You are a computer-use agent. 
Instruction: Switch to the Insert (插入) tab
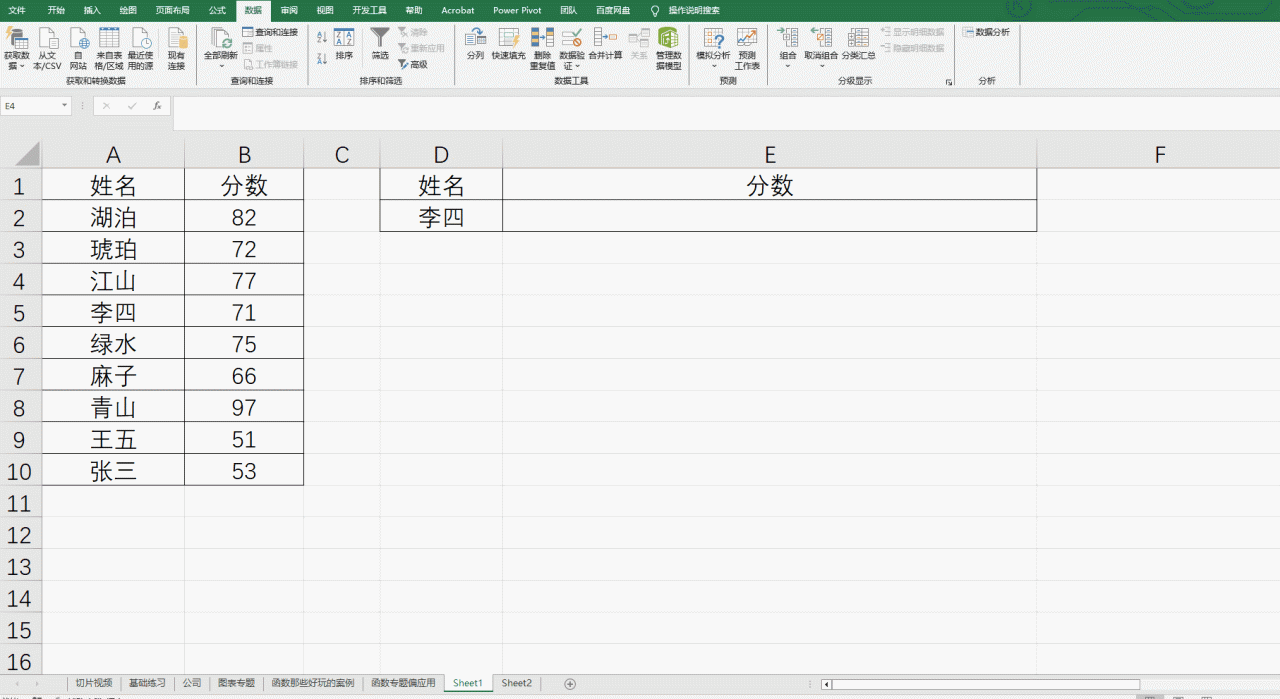point(92,10)
